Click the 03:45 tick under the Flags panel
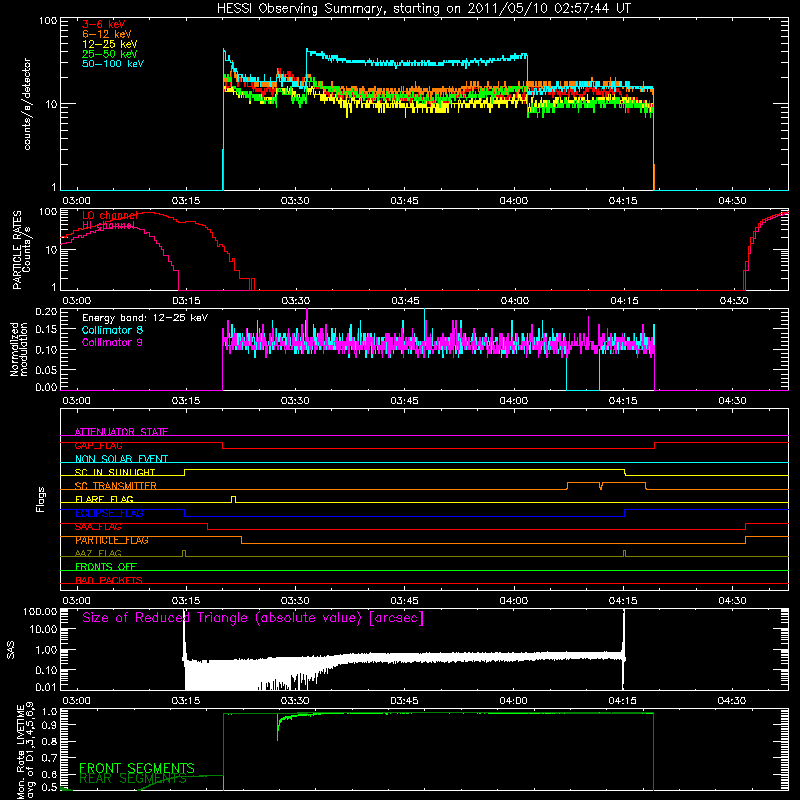 [x=404, y=601]
